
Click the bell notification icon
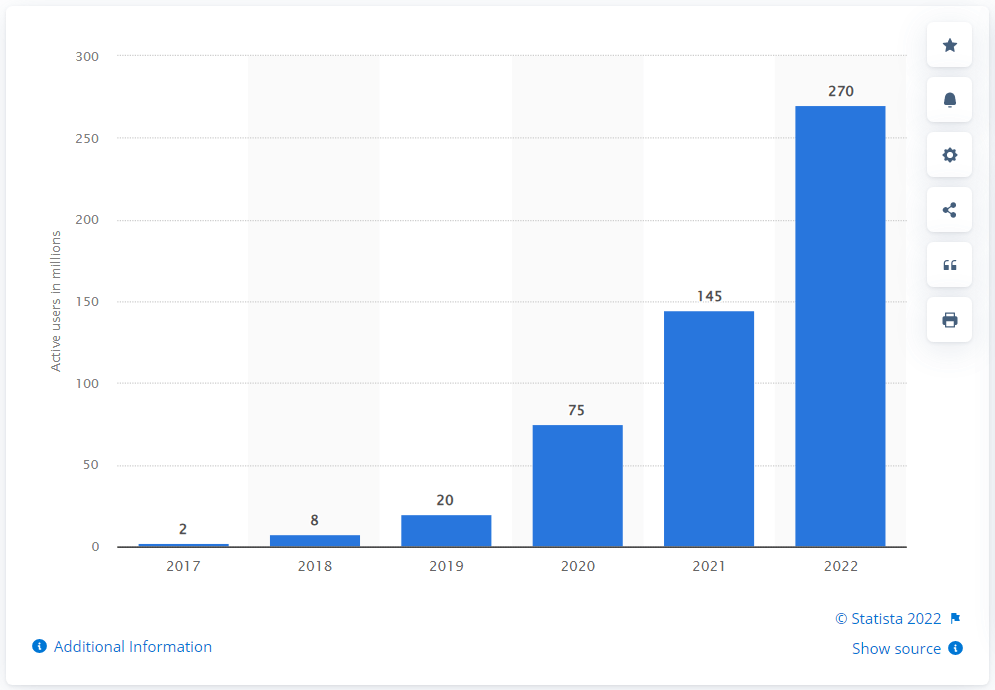click(x=949, y=100)
